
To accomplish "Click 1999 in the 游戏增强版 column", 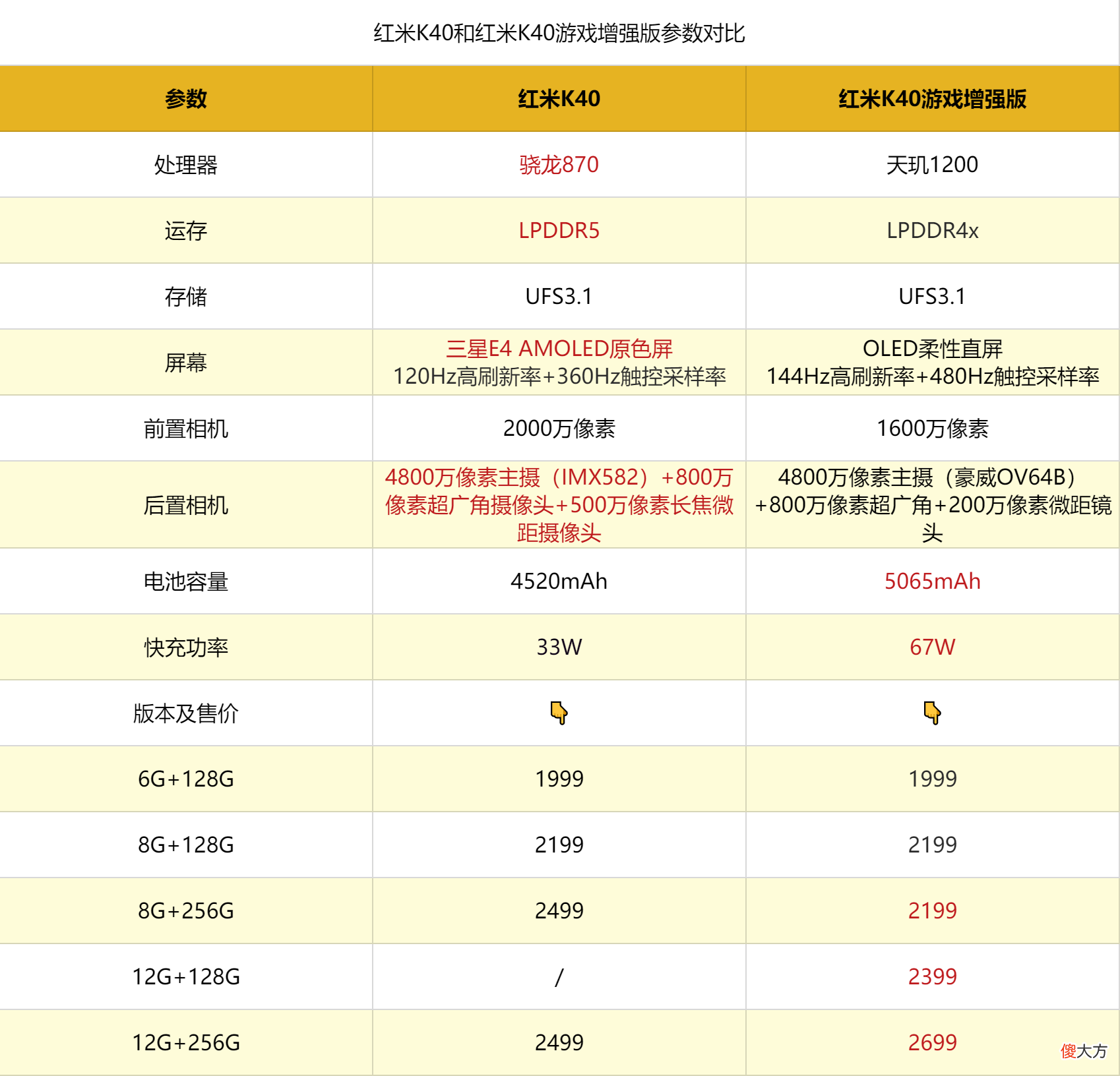I will tap(932, 779).
